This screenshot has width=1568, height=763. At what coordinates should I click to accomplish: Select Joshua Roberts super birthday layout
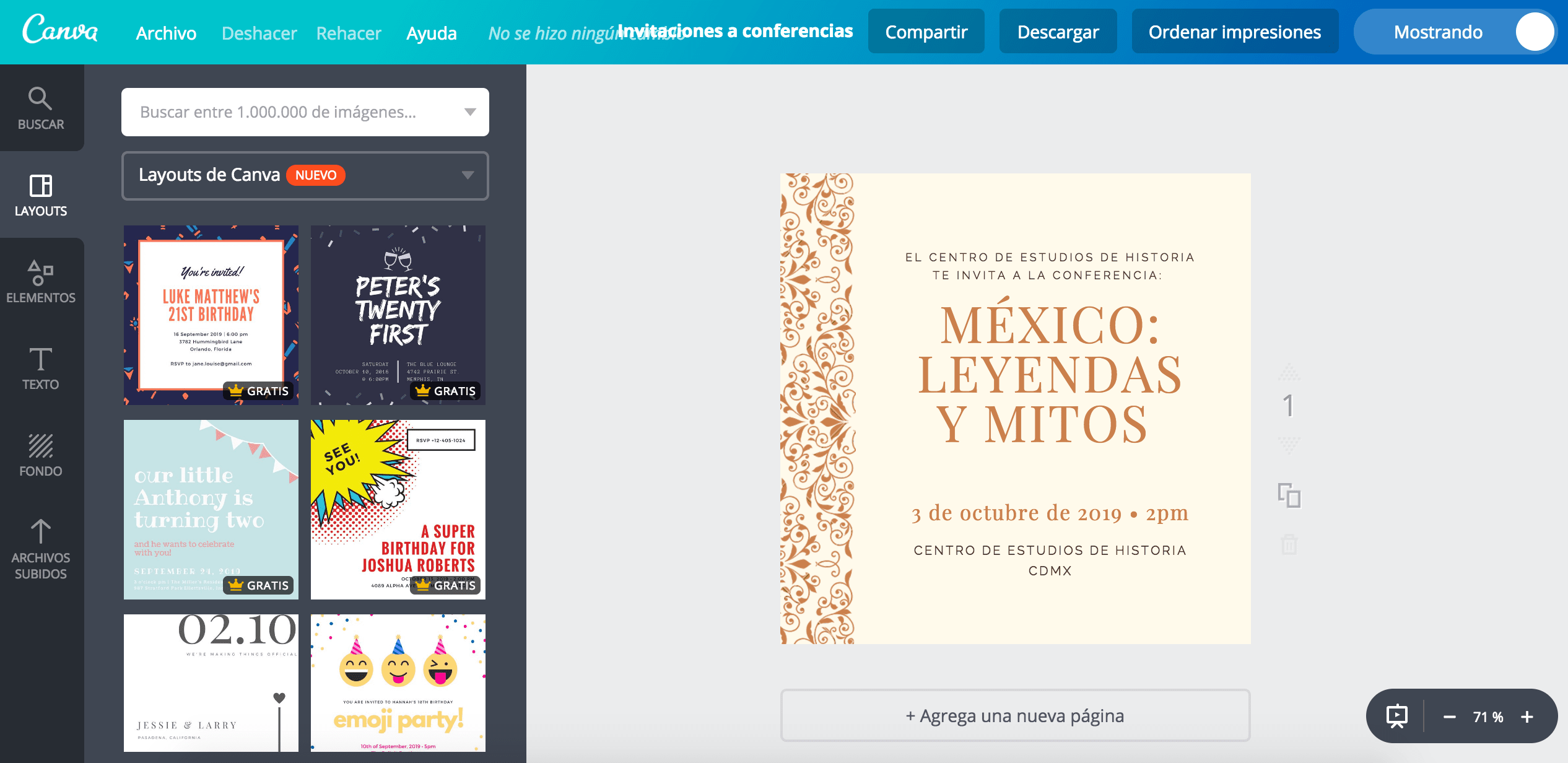398,510
